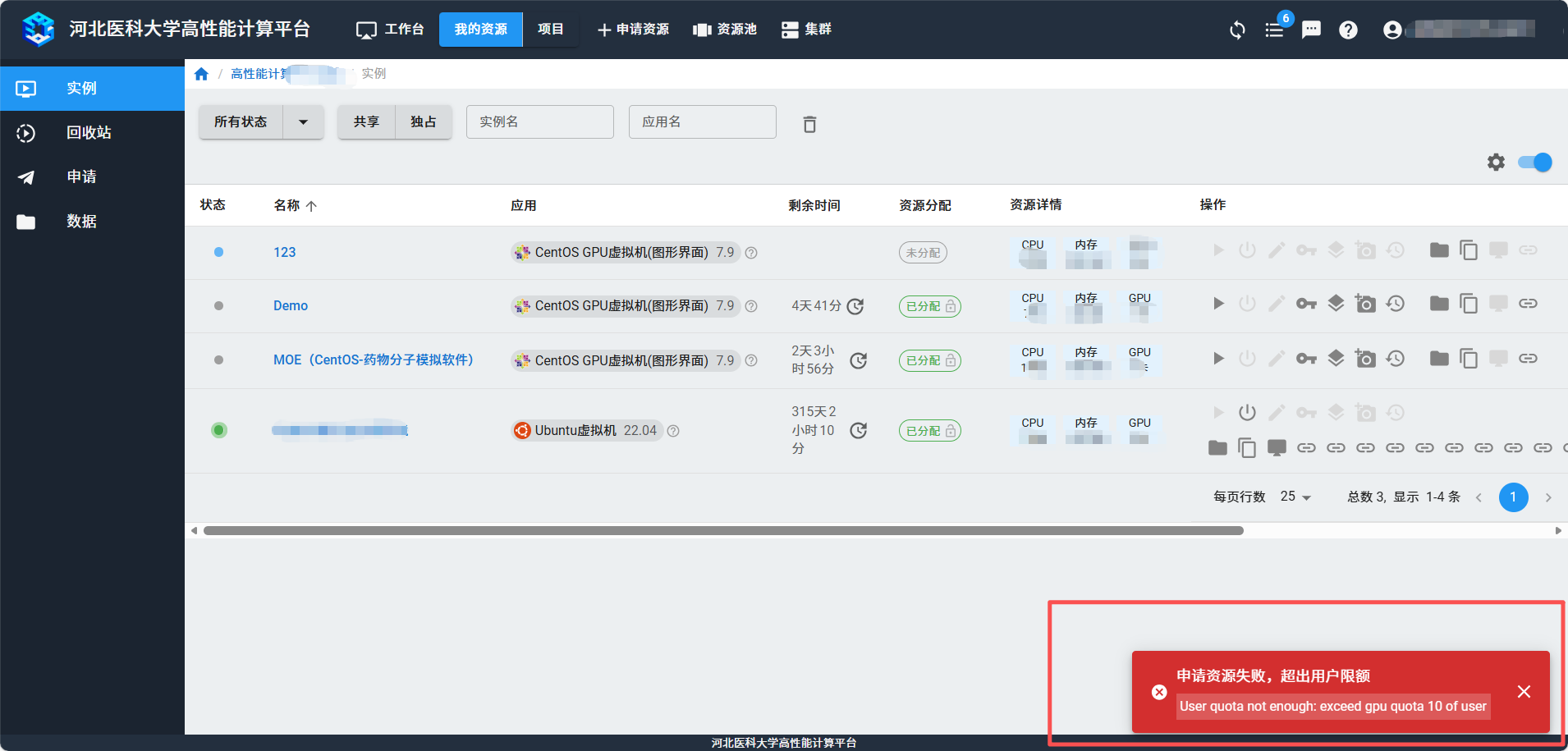Power off the running Ubuntu instance
Screen dimensions: 1568x751
tap(1247, 412)
